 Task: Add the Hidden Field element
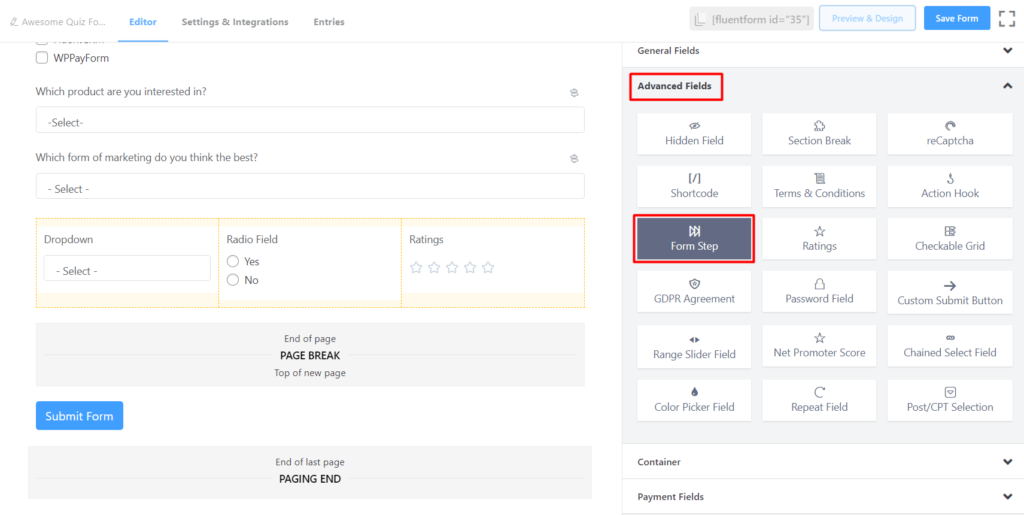pyautogui.click(x=694, y=133)
